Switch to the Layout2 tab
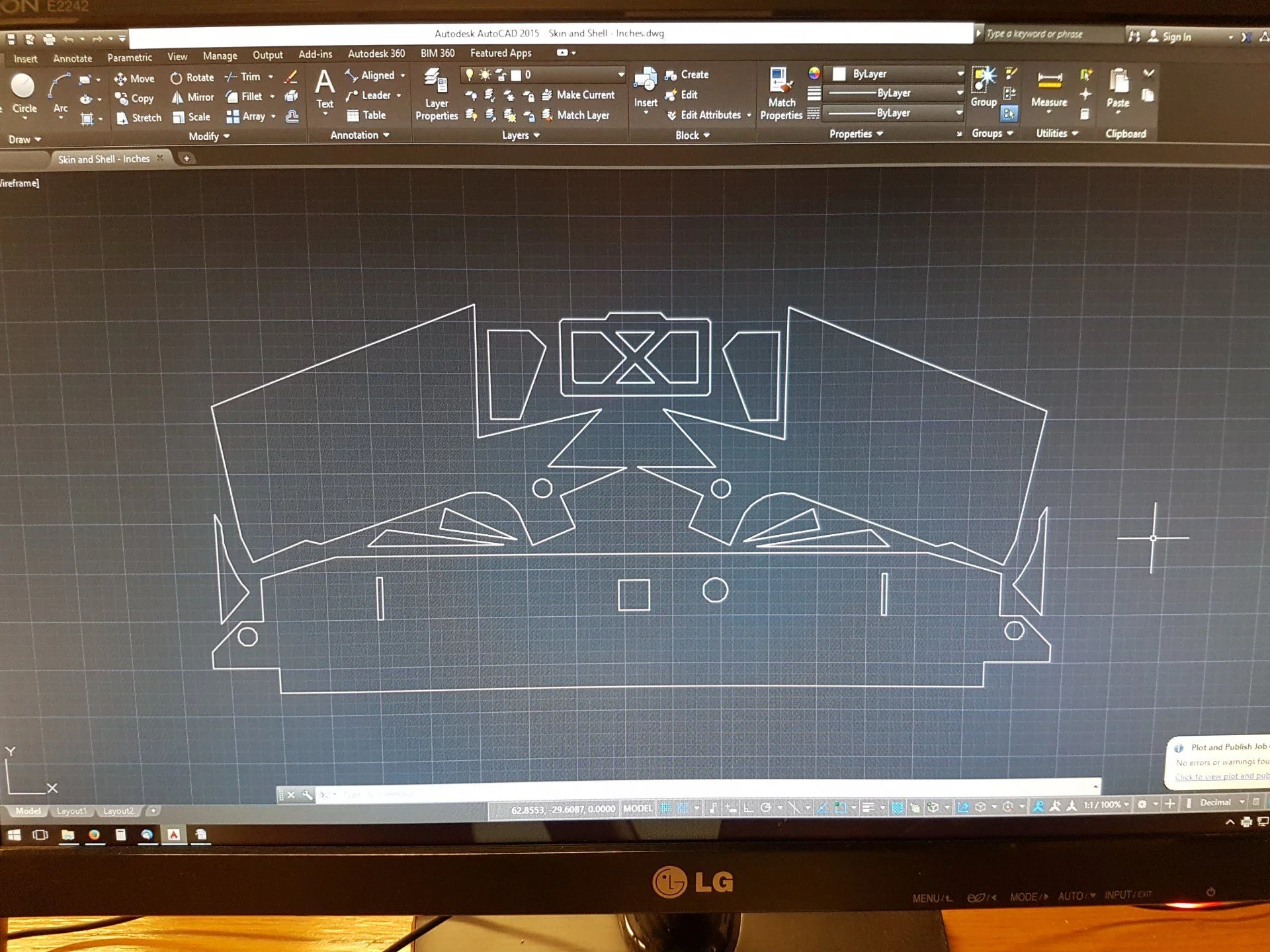The width and height of the screenshot is (1270, 952). click(x=118, y=811)
